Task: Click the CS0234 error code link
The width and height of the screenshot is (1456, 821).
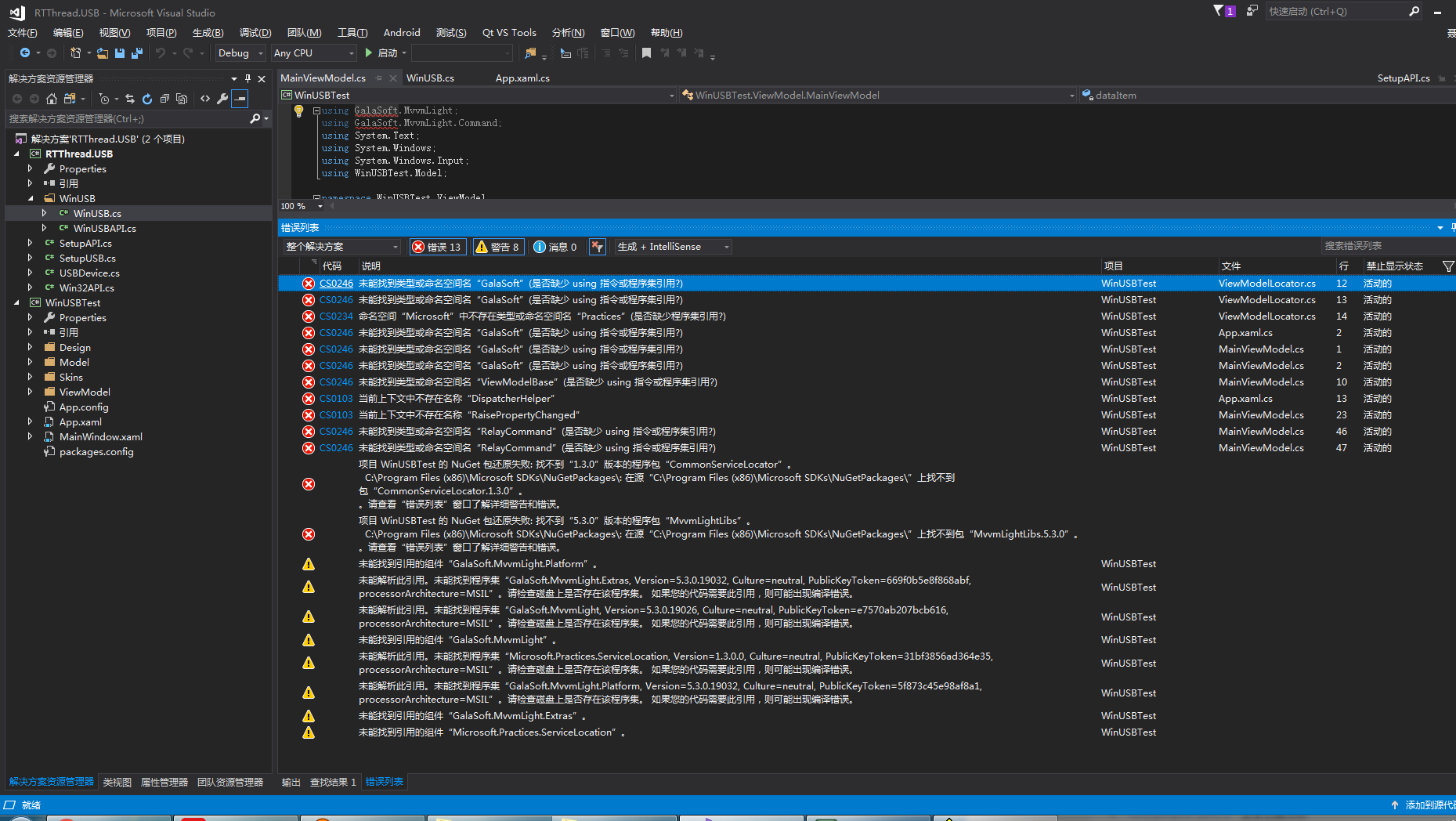Action: click(x=336, y=316)
